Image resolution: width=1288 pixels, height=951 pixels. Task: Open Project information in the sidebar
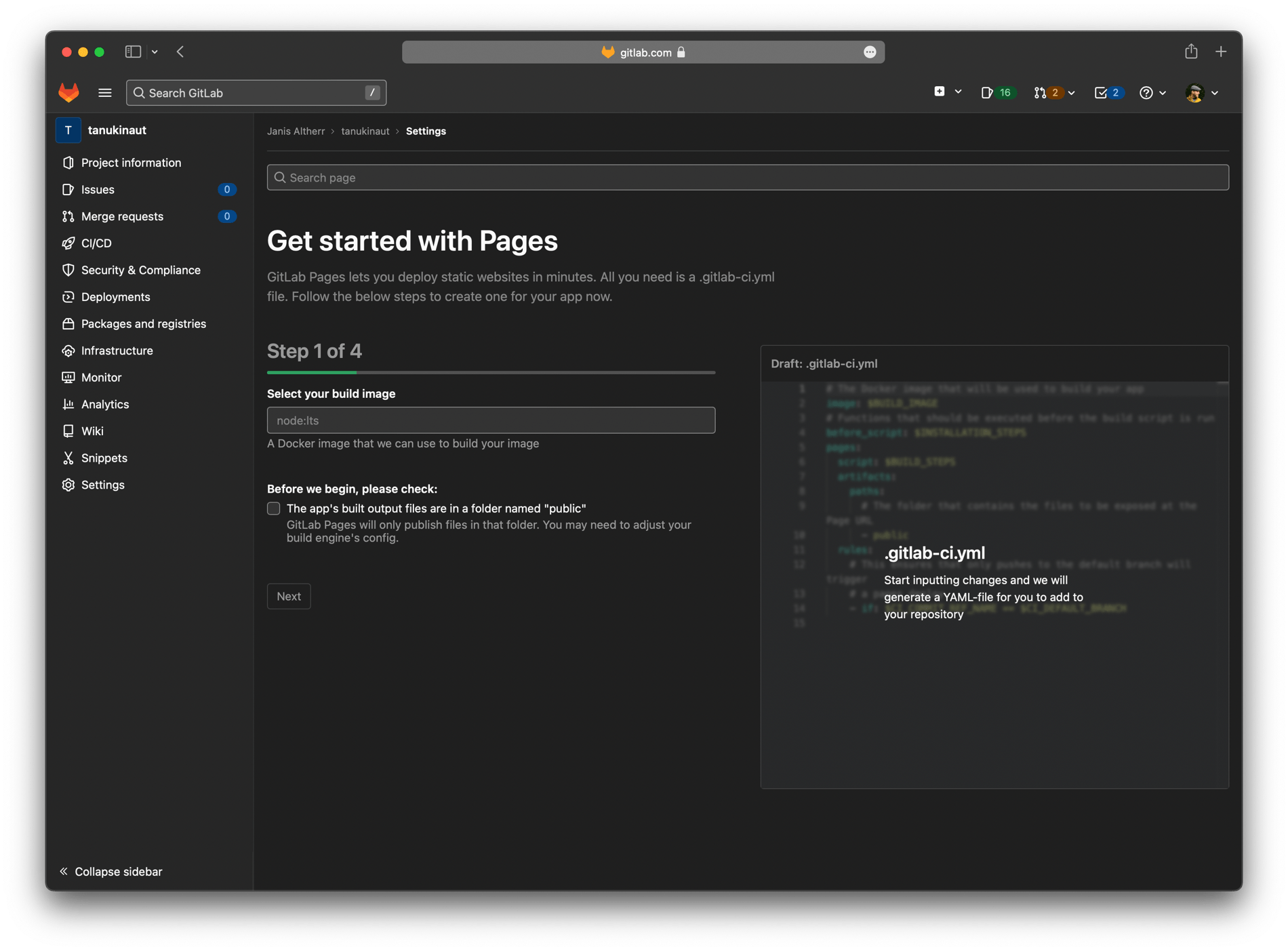pos(130,163)
